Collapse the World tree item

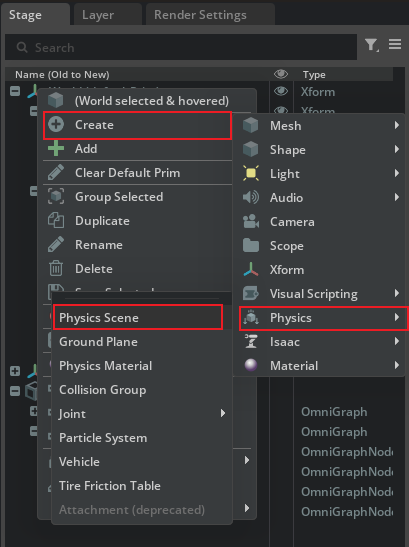pyautogui.click(x=15, y=91)
